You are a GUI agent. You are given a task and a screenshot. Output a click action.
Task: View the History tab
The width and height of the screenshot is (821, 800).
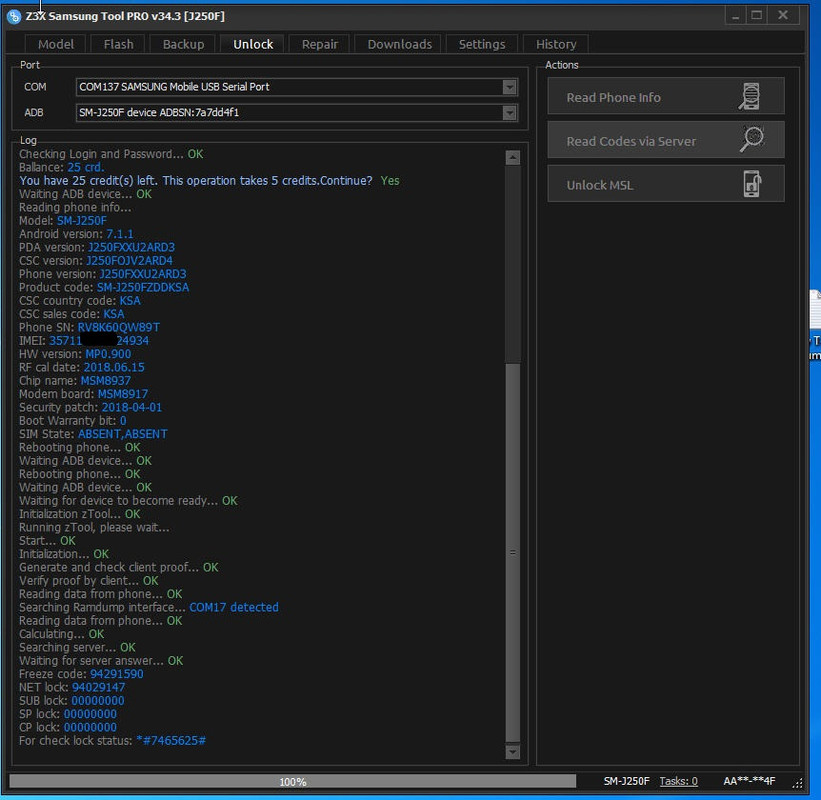tap(556, 45)
